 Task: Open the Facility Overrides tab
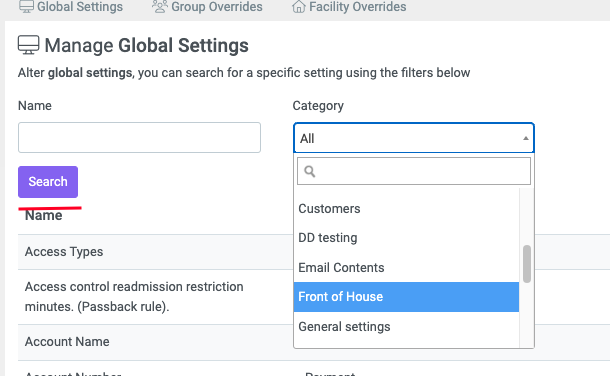pyautogui.click(x=349, y=7)
